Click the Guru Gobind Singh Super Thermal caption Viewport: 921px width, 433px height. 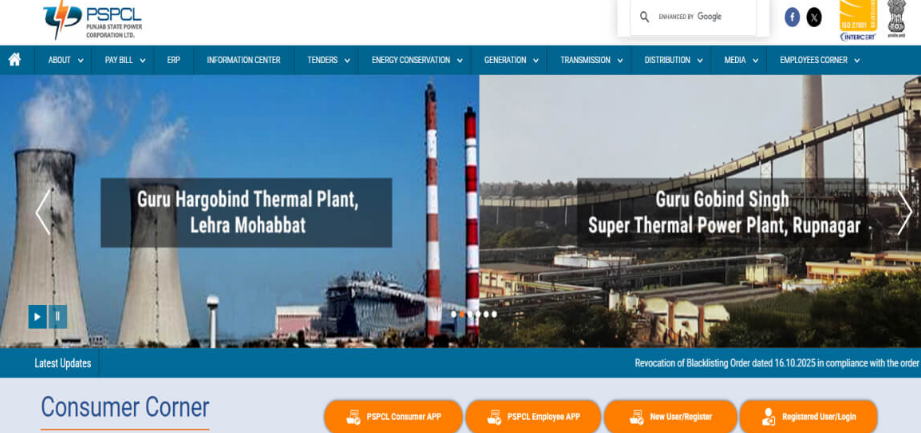click(x=724, y=212)
